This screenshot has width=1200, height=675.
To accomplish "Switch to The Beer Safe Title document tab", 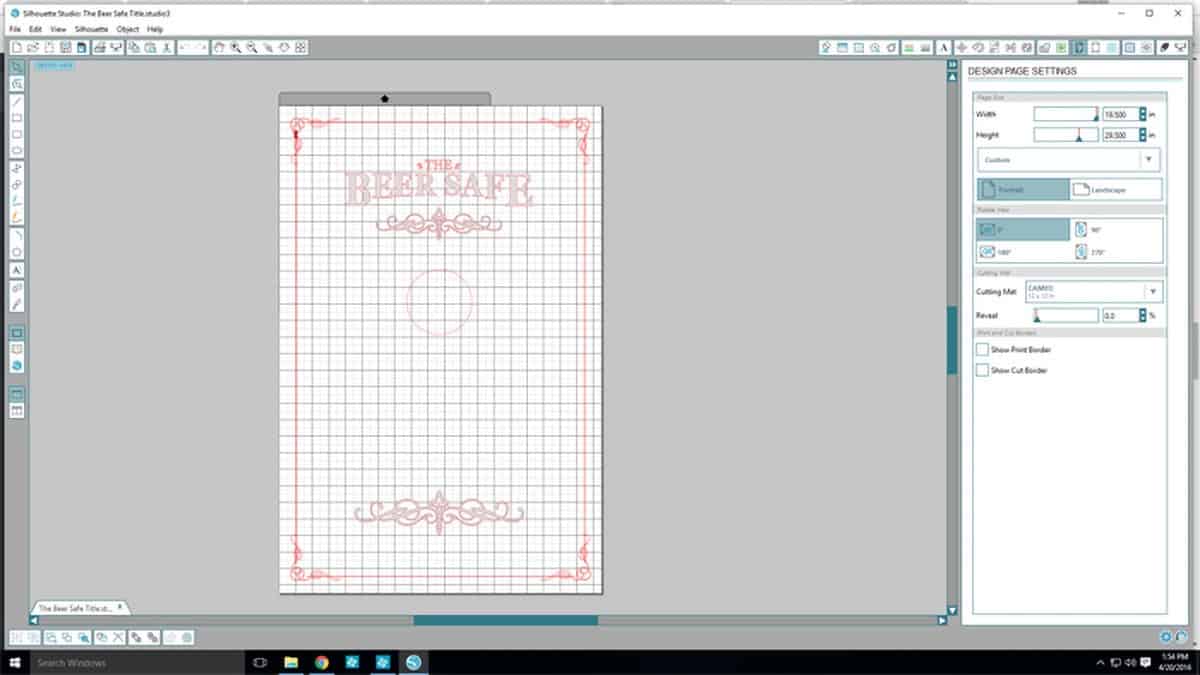I will coord(78,607).
